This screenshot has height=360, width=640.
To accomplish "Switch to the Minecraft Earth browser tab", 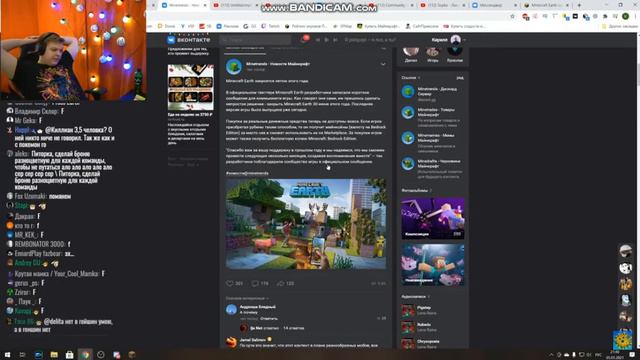I will point(547,5).
